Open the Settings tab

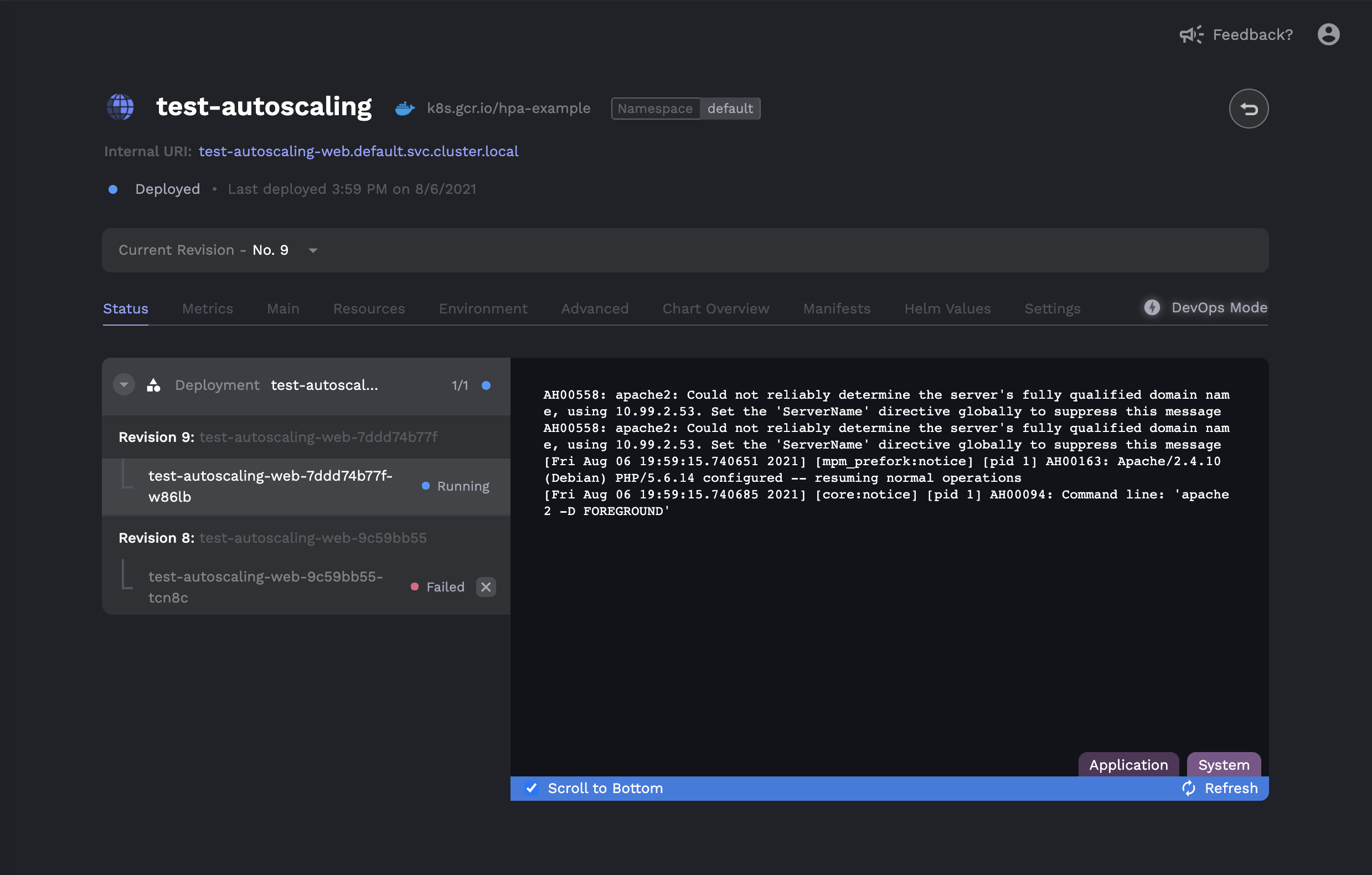pyautogui.click(x=1053, y=308)
